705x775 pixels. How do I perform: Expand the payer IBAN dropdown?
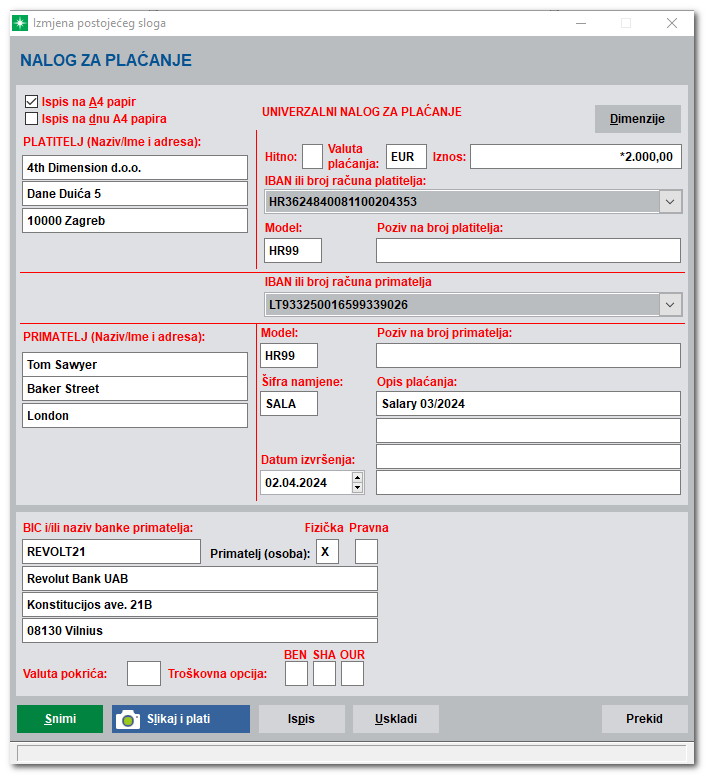pyautogui.click(x=670, y=202)
